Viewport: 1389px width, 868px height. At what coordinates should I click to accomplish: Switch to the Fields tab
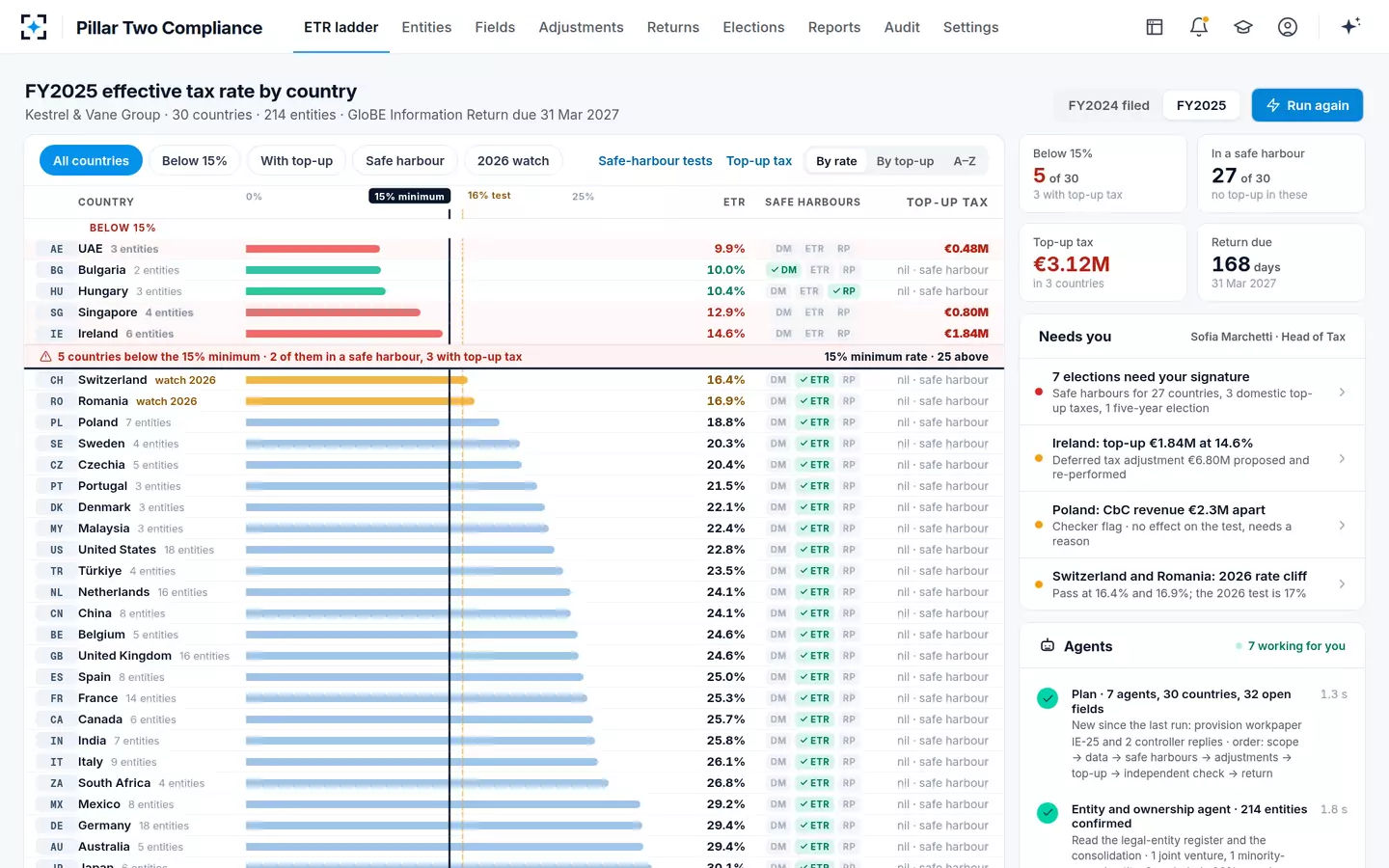(495, 27)
